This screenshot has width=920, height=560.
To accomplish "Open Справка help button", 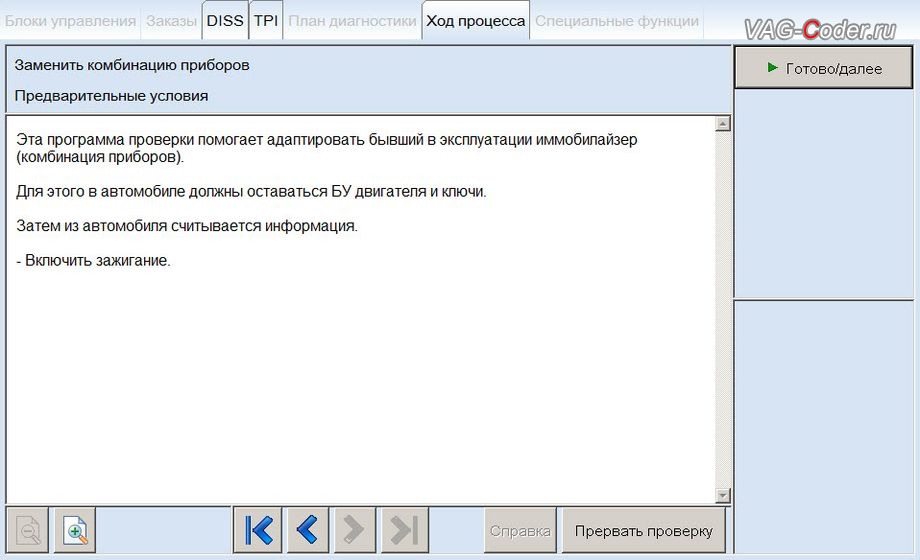I will coord(520,531).
